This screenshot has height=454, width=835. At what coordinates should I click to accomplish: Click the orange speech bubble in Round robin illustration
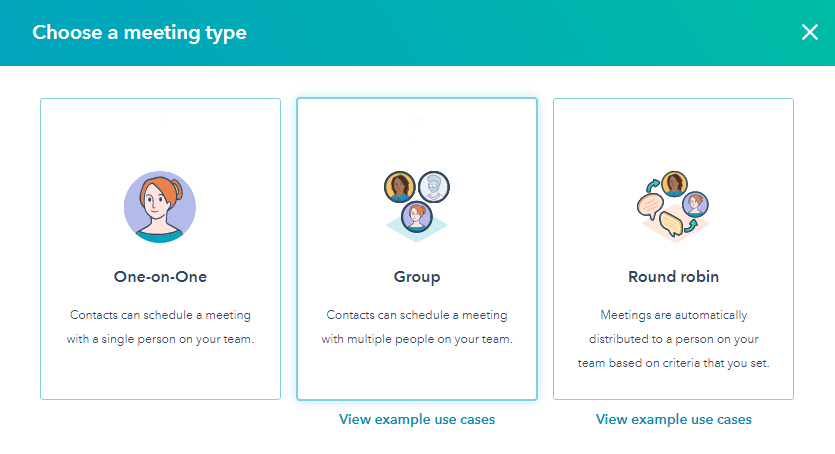[650, 207]
